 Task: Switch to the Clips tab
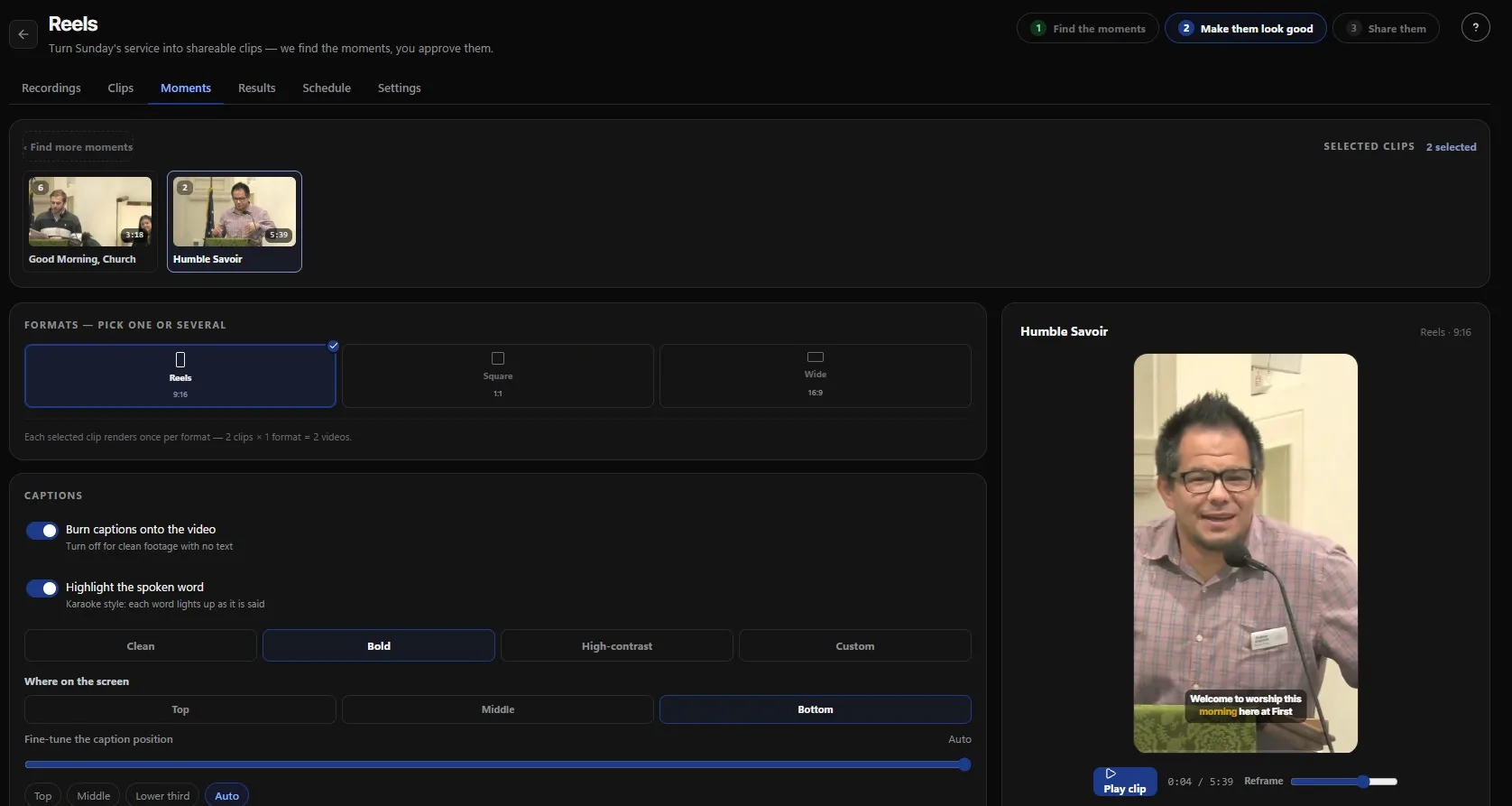coord(121,88)
